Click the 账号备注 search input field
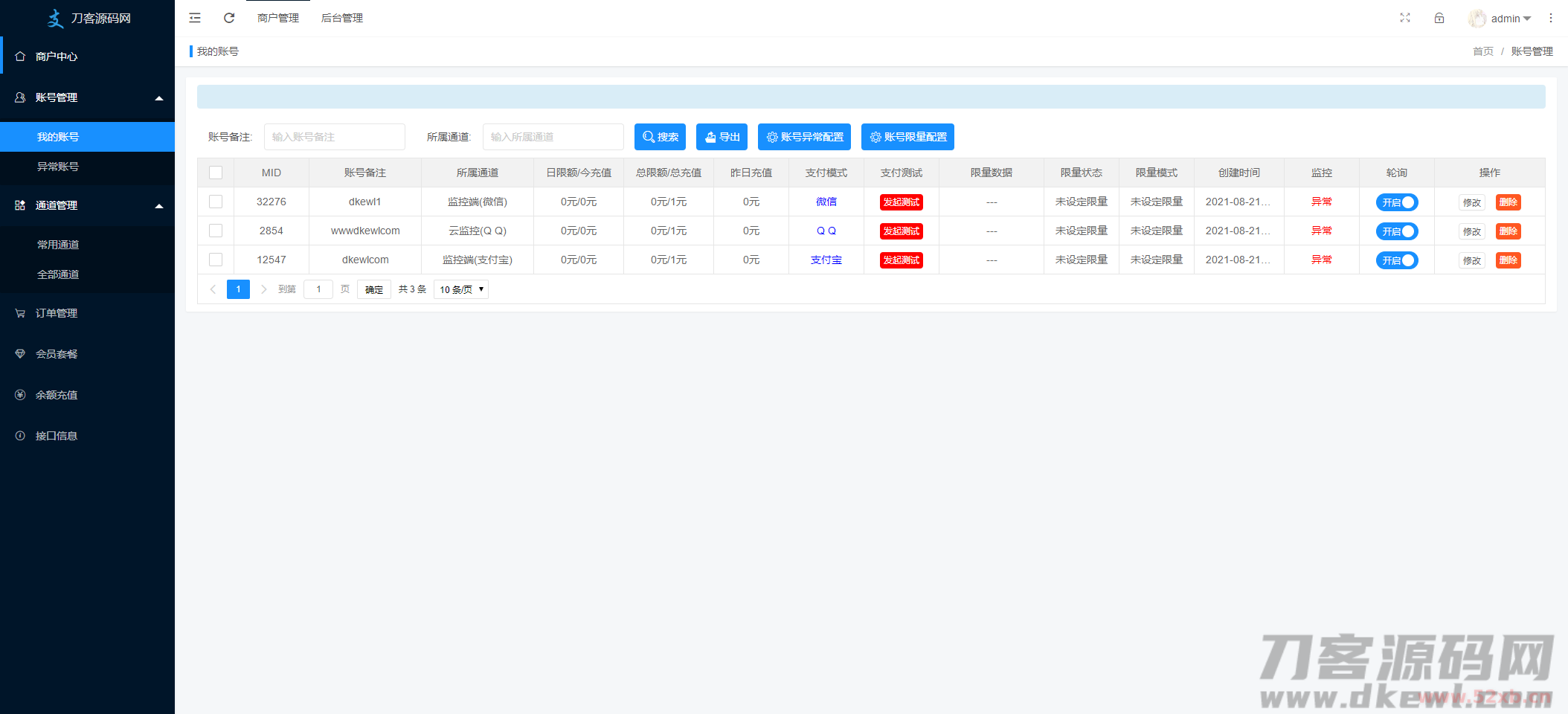Screen dimensions: 1568x714 [334, 137]
